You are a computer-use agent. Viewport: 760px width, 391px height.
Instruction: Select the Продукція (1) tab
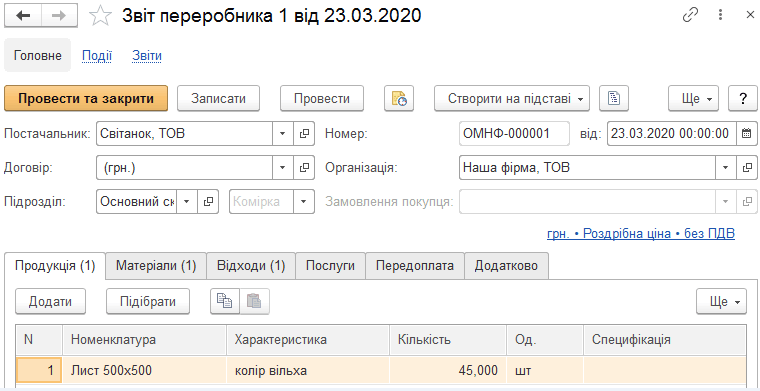[55, 266]
